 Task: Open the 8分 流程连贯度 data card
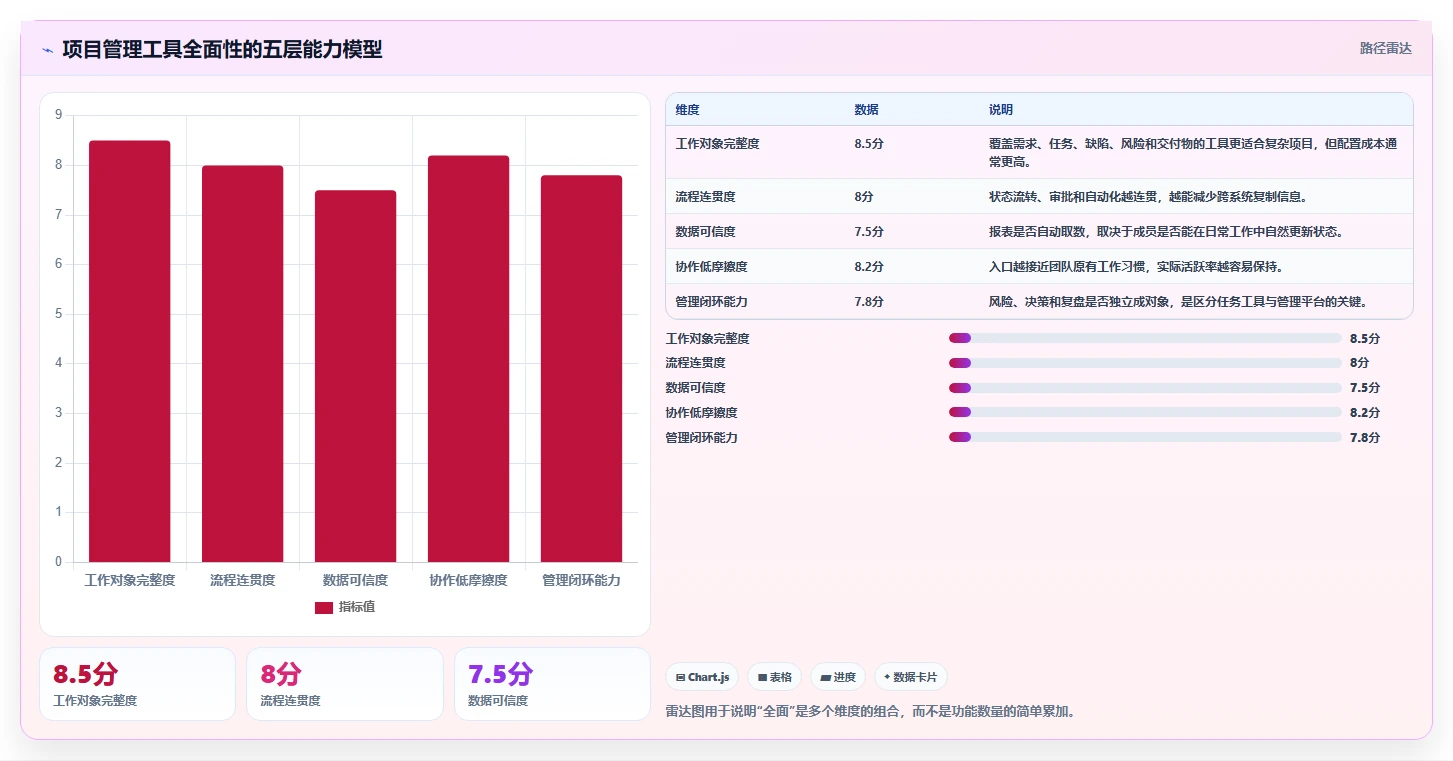[344, 684]
